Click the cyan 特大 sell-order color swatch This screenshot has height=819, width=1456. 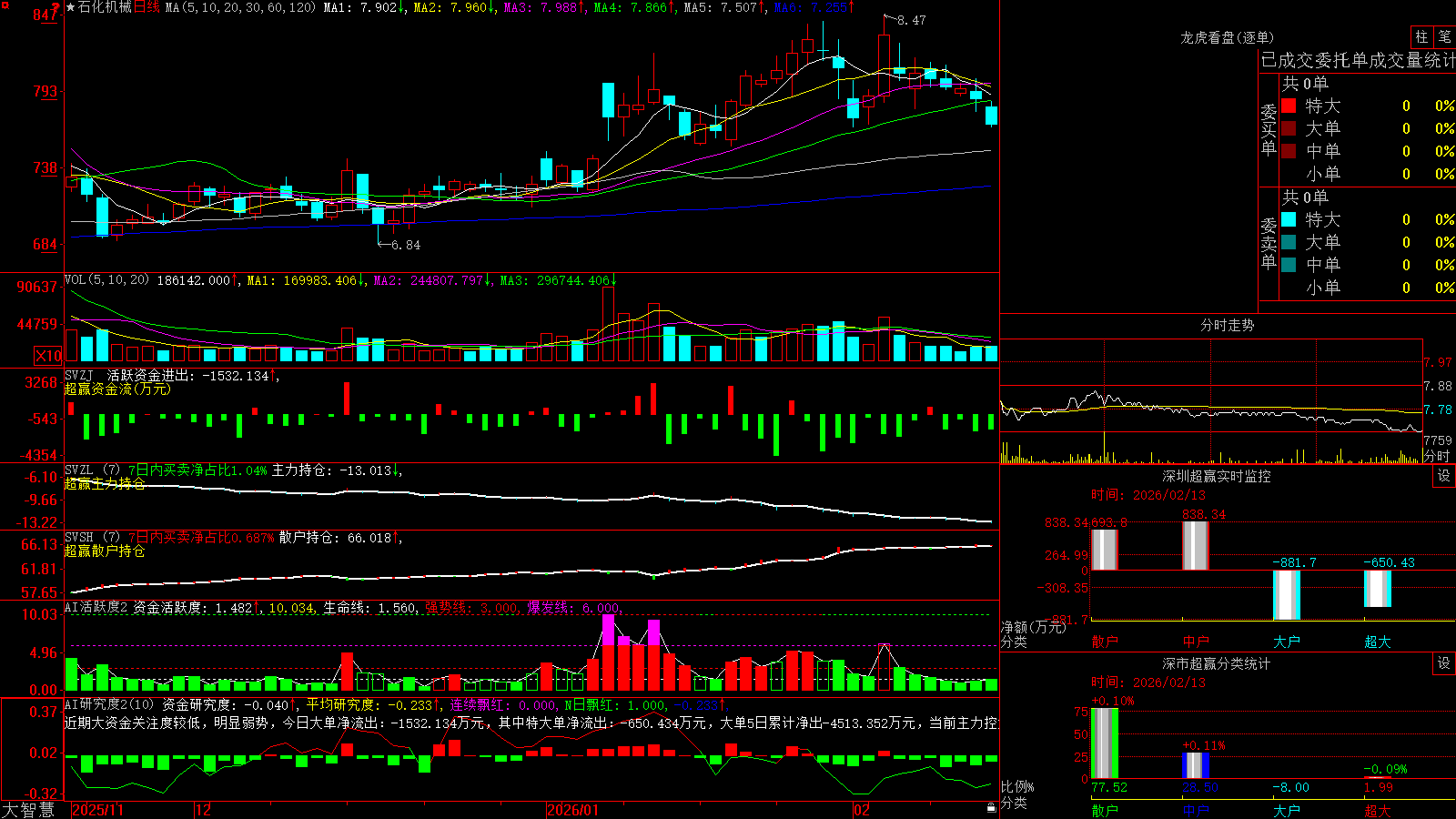(1289, 219)
